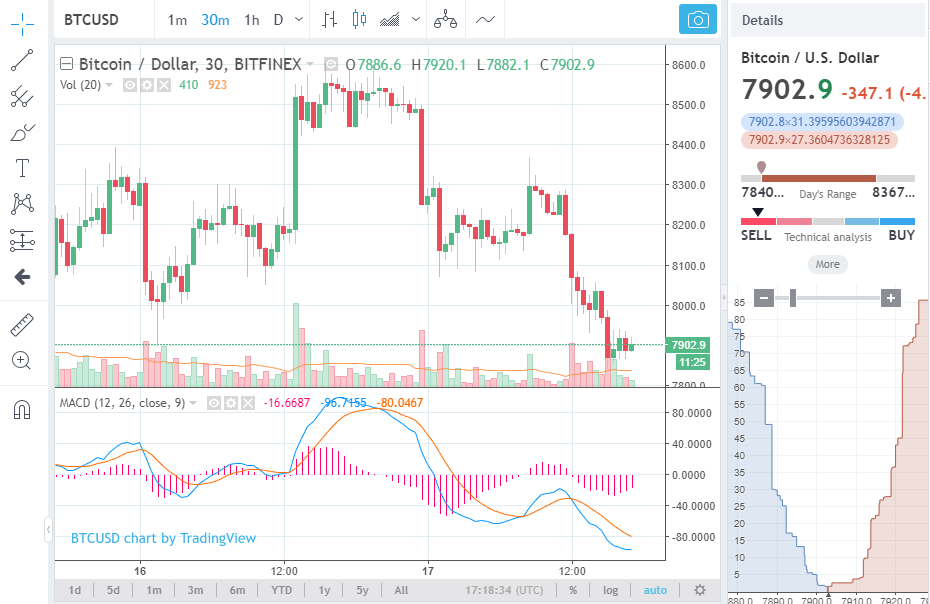The image size is (930, 604).
Task: Toggle auto scale on price axis
Action: point(655,590)
